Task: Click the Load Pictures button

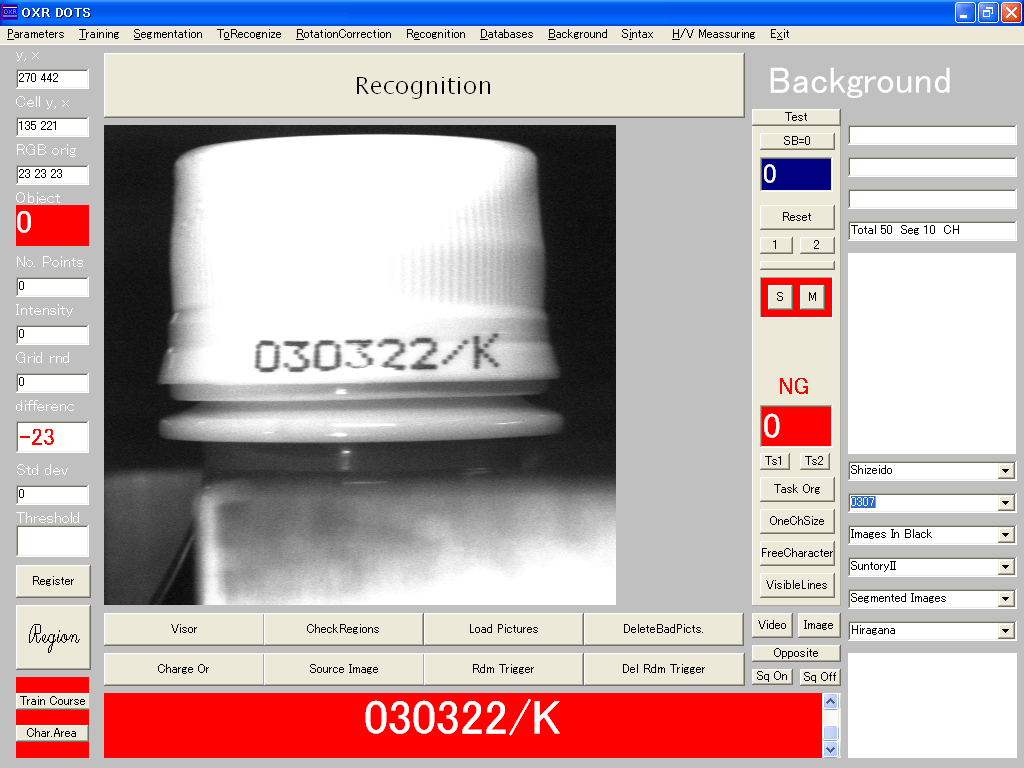Action: point(503,629)
